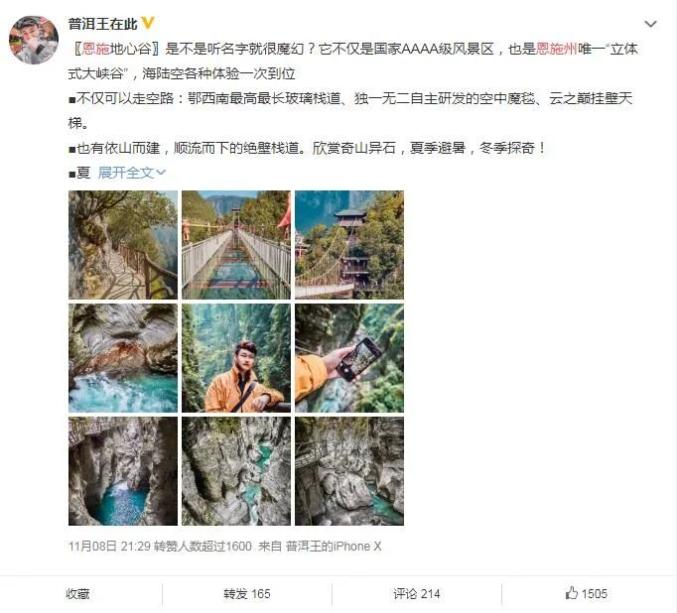Open the post options chevron menu
This screenshot has width=677, height=613.
tap(650, 24)
